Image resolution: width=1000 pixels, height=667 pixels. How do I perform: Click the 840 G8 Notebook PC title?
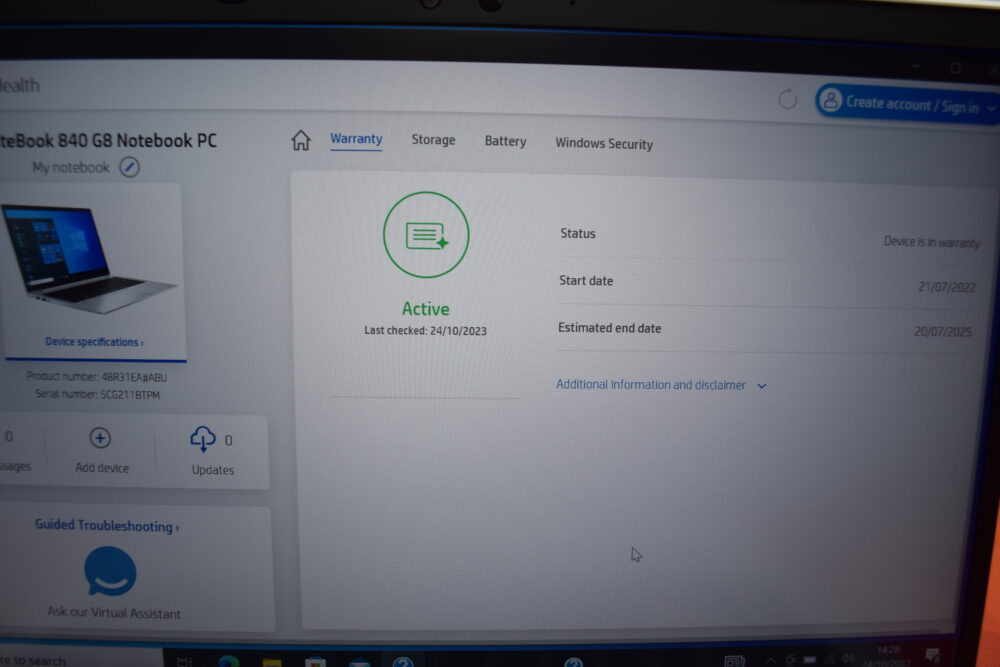[108, 140]
